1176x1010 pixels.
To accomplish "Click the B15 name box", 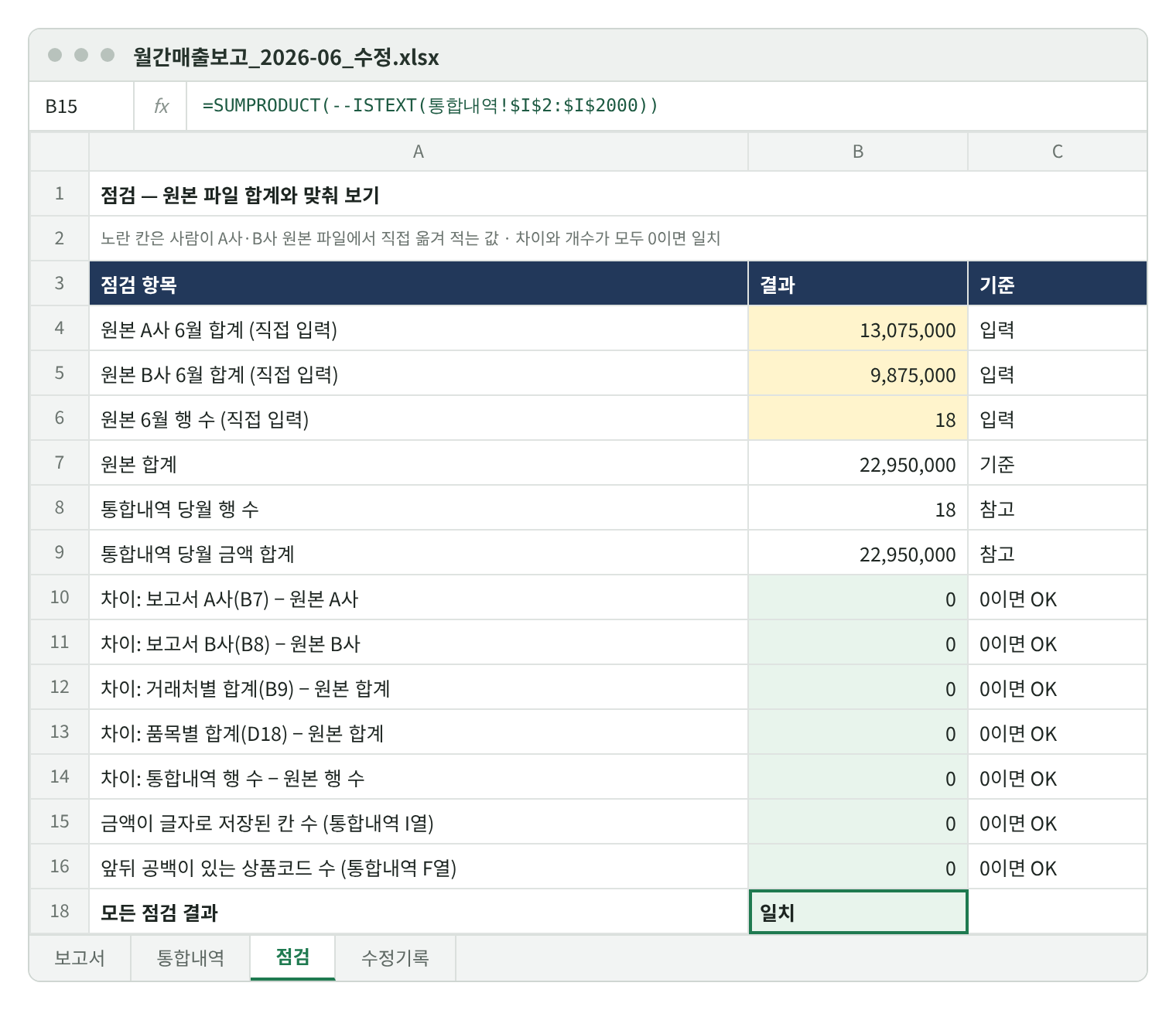I will (81, 106).
